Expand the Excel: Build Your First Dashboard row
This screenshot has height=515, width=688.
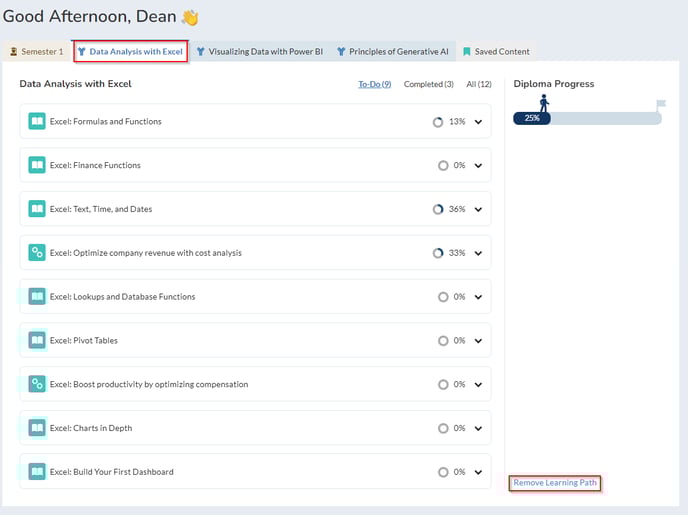click(478, 472)
